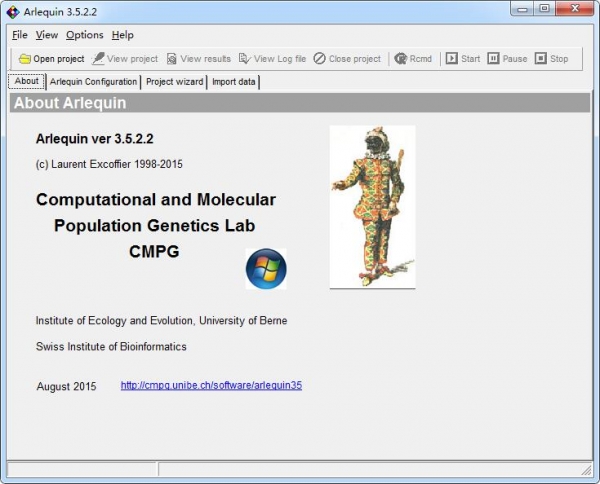
Task: Click the Pause toolbar icon
Action: pyautogui.click(x=493, y=59)
